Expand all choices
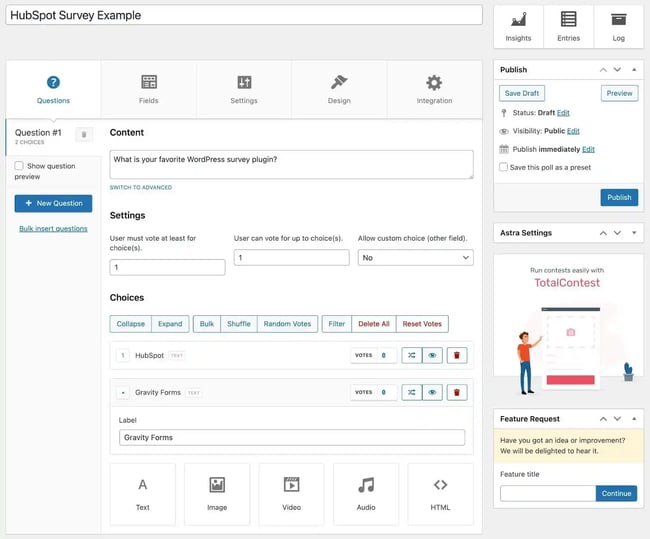Viewport: 650px width, 539px height. 170,324
